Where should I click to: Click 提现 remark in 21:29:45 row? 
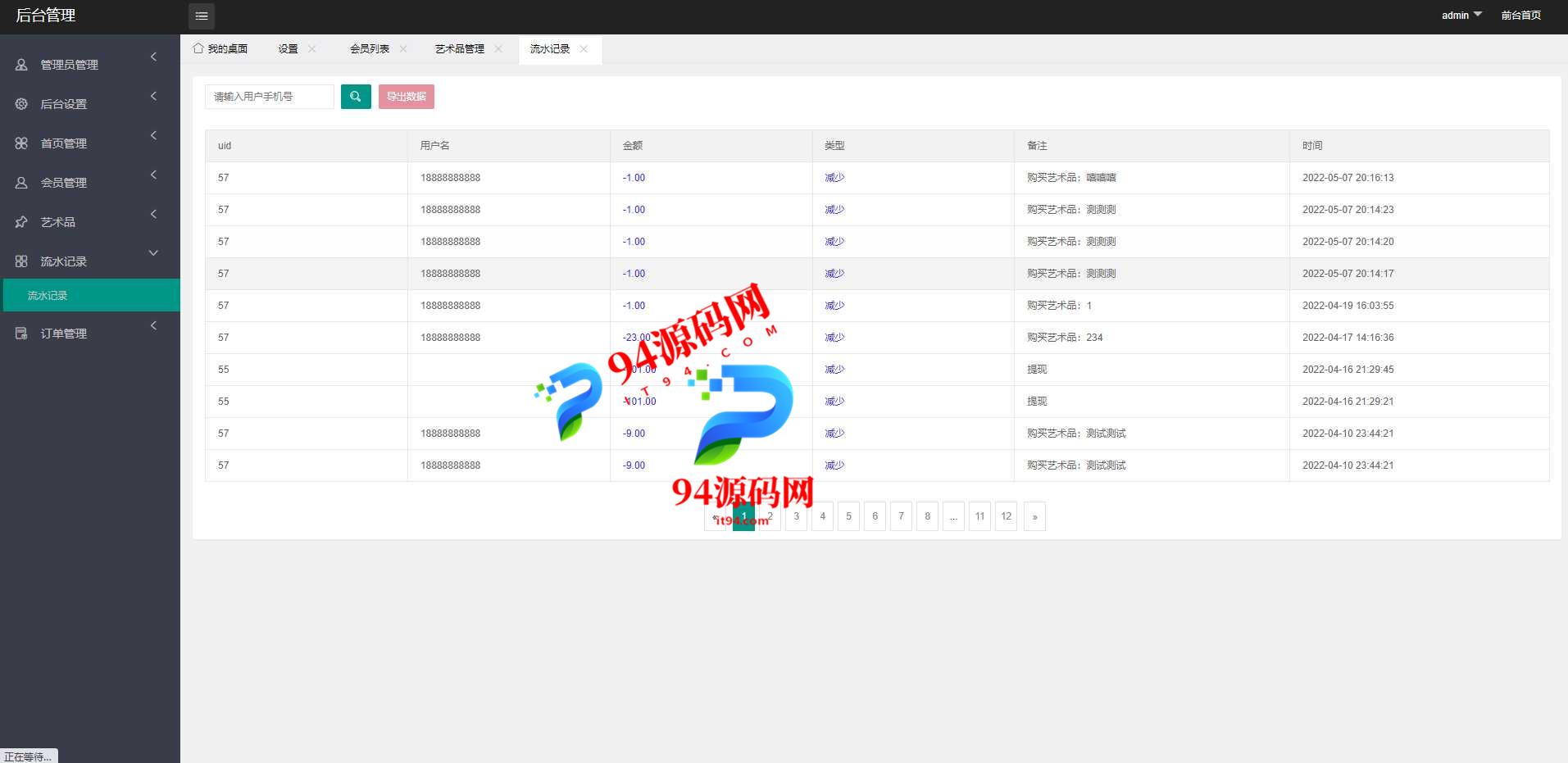click(1037, 370)
